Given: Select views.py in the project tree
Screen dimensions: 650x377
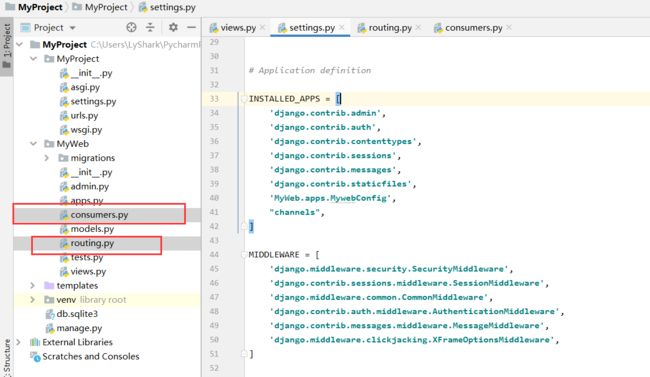Looking at the screenshot, I should 88,271.
